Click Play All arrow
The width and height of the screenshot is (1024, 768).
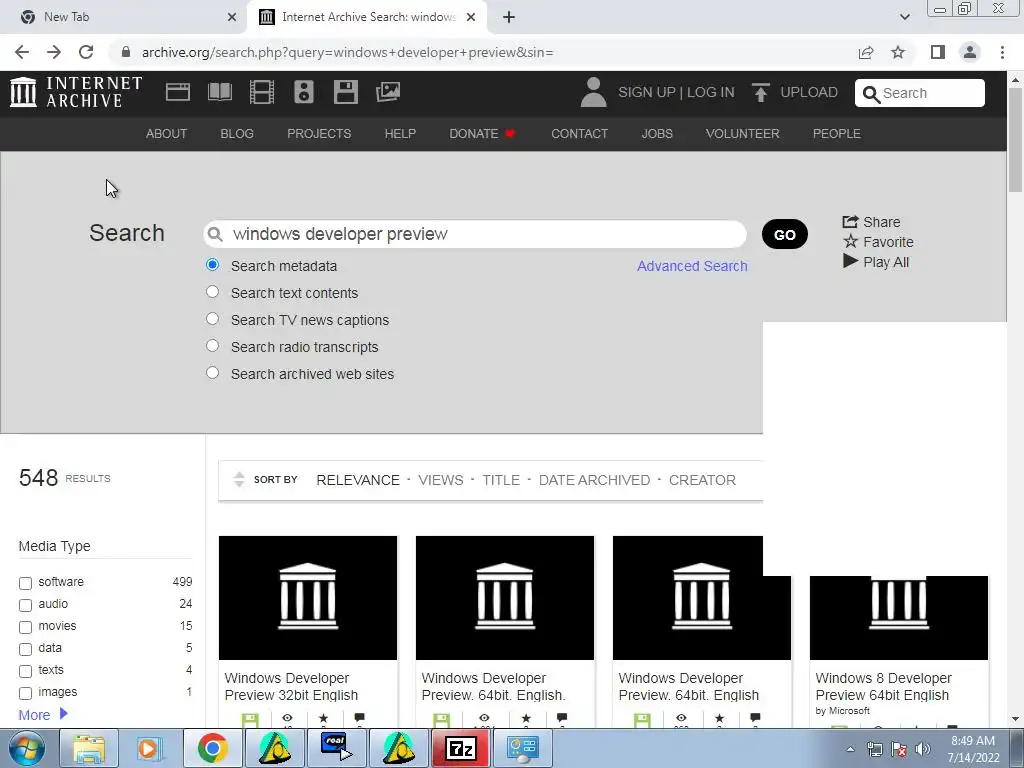coord(876,262)
